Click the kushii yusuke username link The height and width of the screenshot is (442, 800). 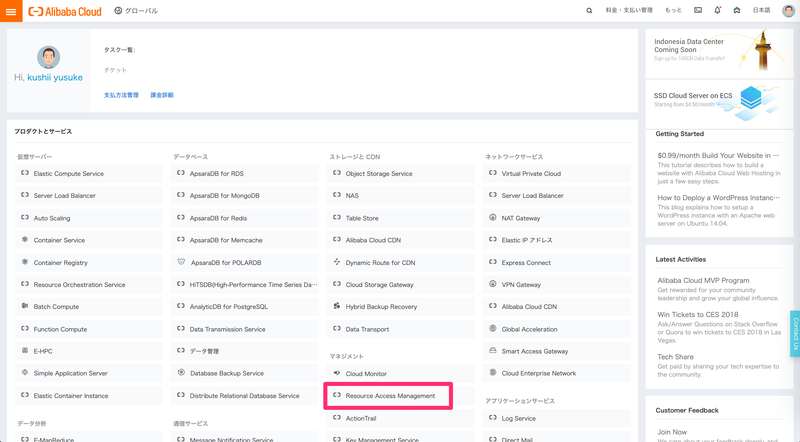pyautogui.click(x=55, y=78)
